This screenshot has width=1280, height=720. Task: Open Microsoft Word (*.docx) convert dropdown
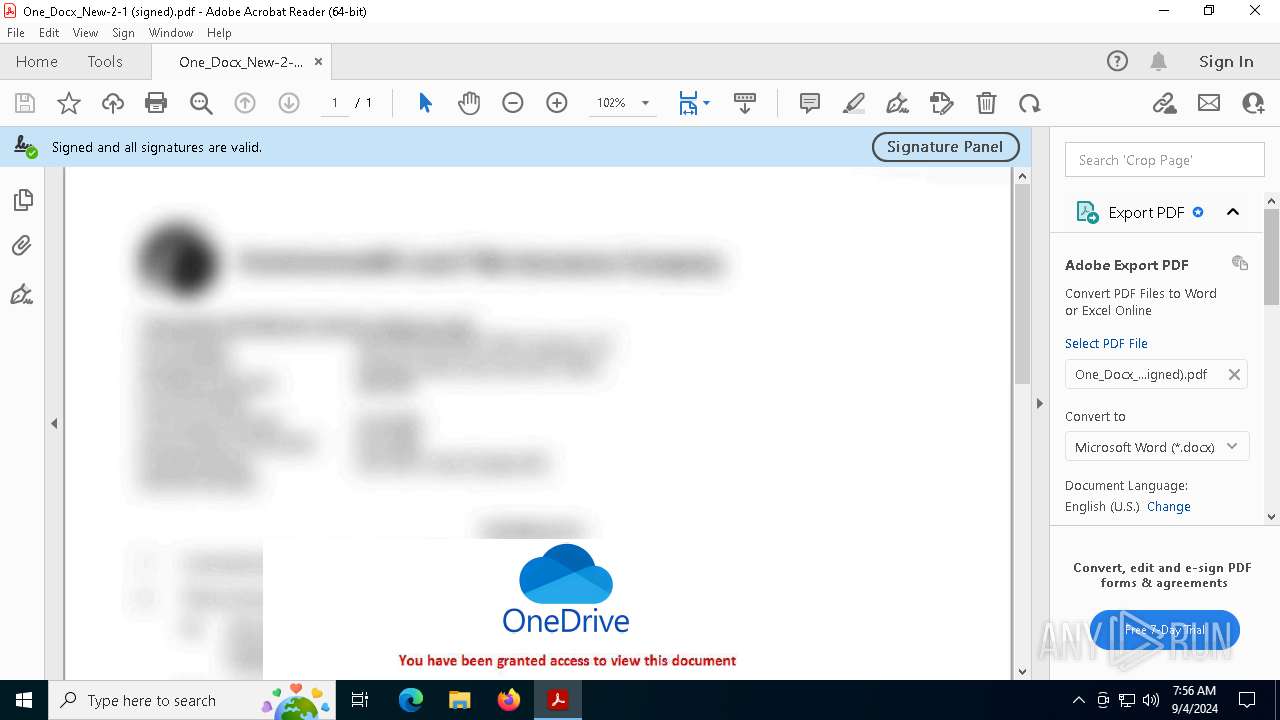pyautogui.click(x=1157, y=447)
